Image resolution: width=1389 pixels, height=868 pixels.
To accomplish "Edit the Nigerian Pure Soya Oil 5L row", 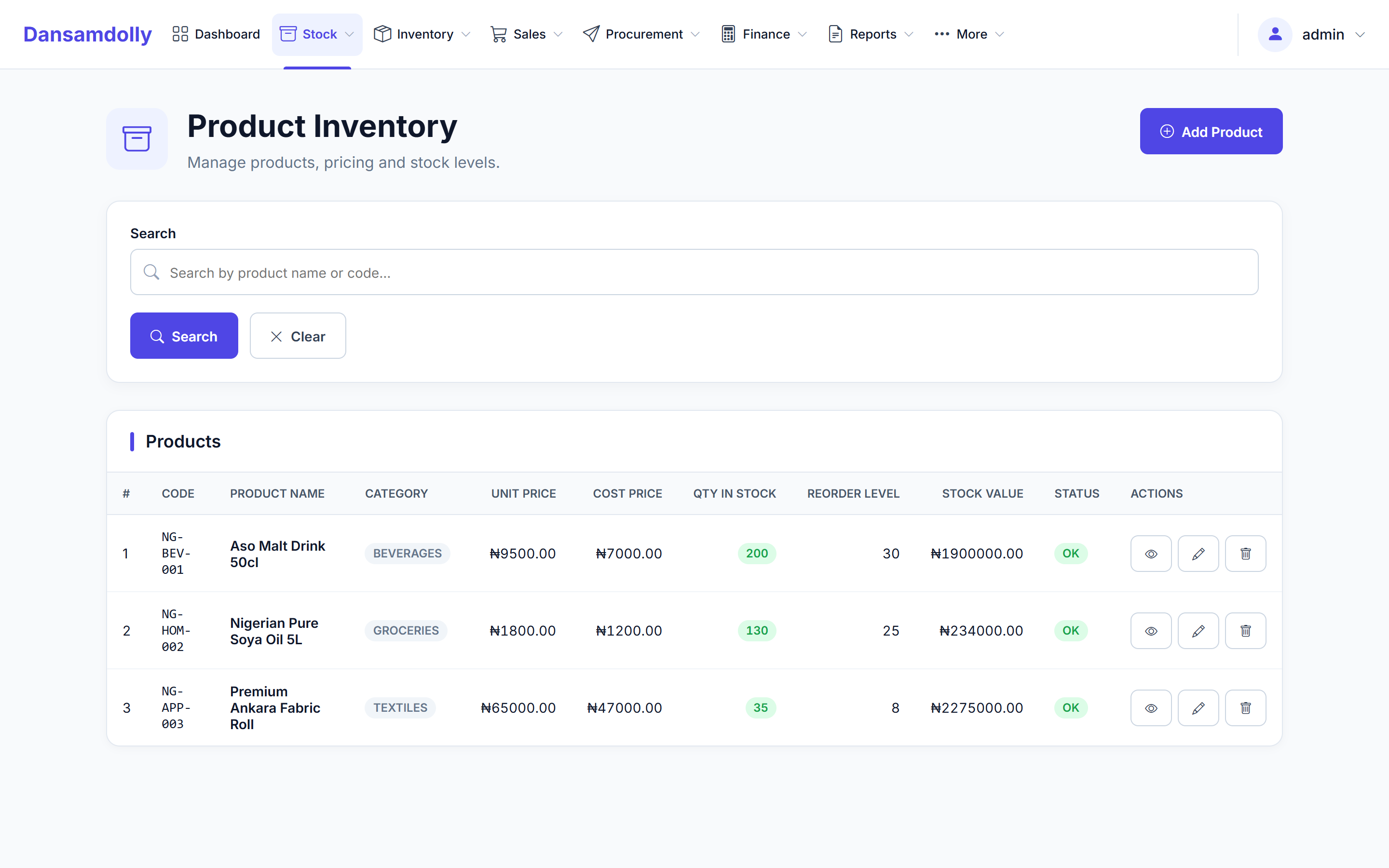I will tap(1198, 630).
